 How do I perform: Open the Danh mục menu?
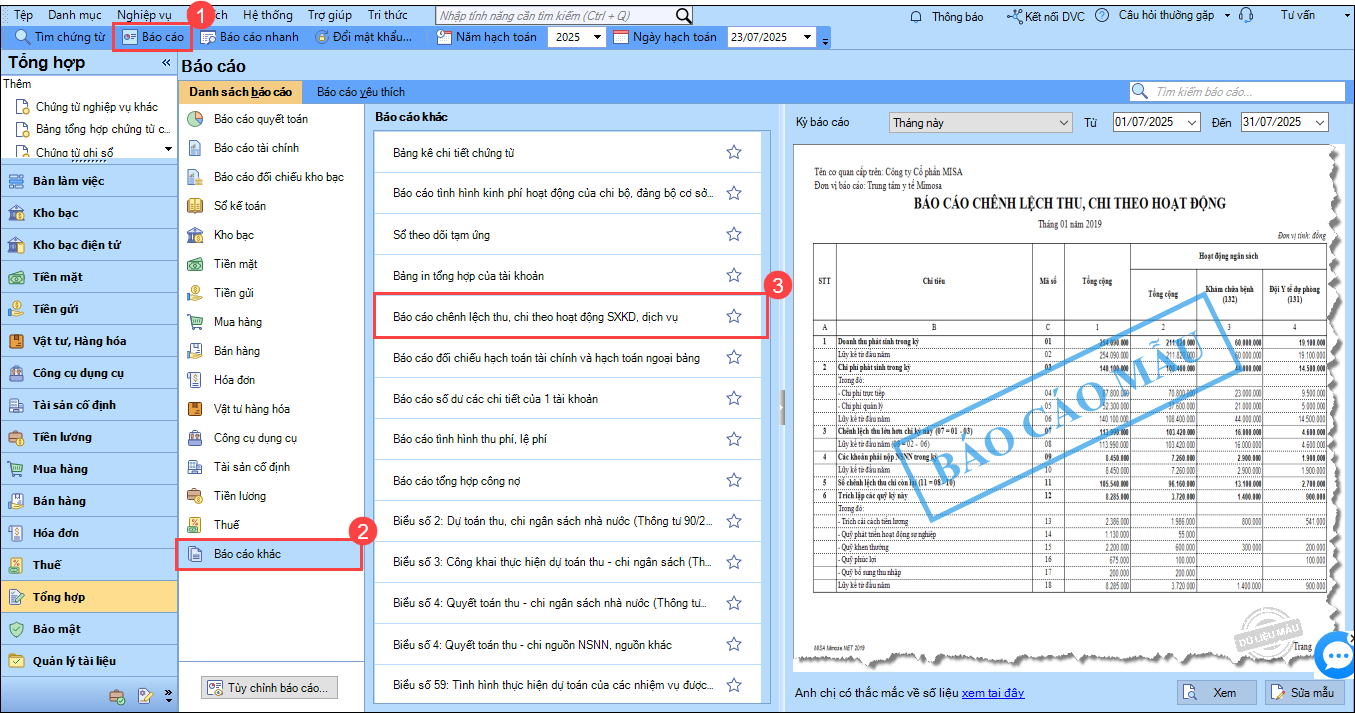pos(74,16)
